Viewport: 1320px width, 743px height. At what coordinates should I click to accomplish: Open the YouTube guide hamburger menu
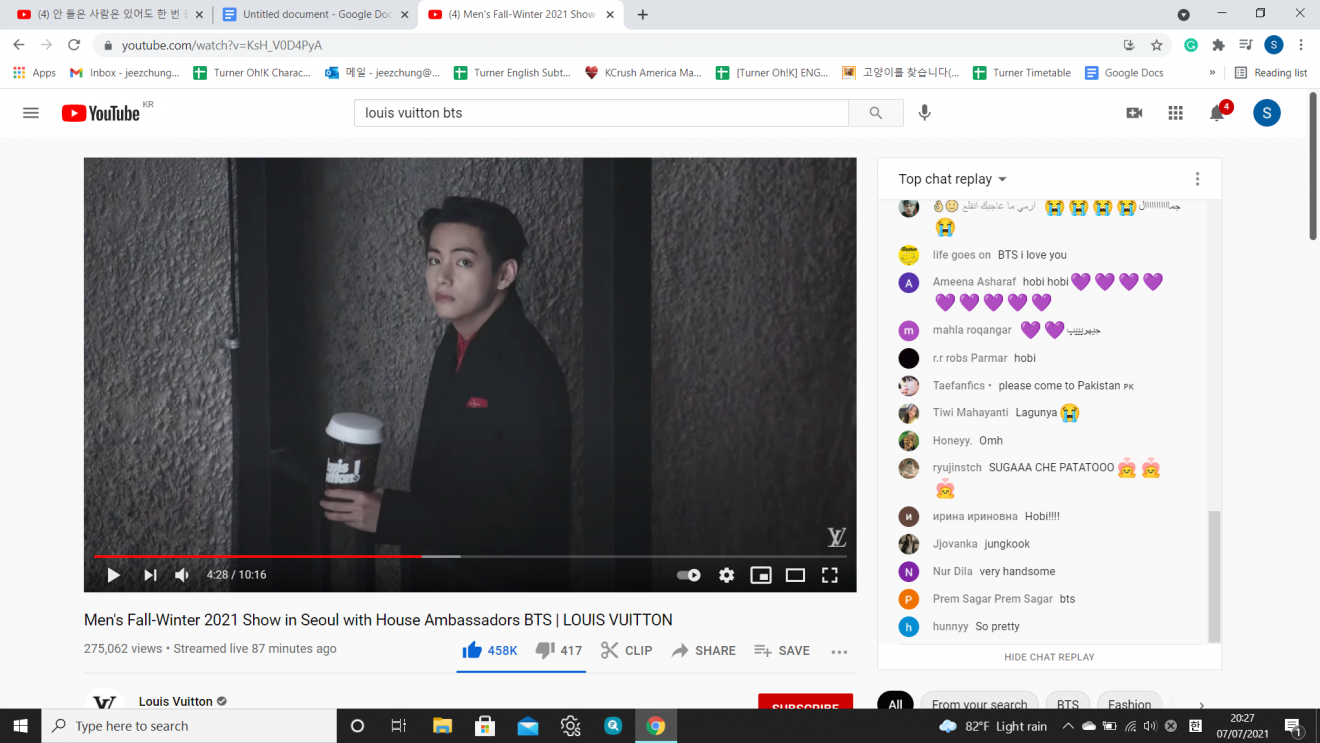tap(31, 113)
